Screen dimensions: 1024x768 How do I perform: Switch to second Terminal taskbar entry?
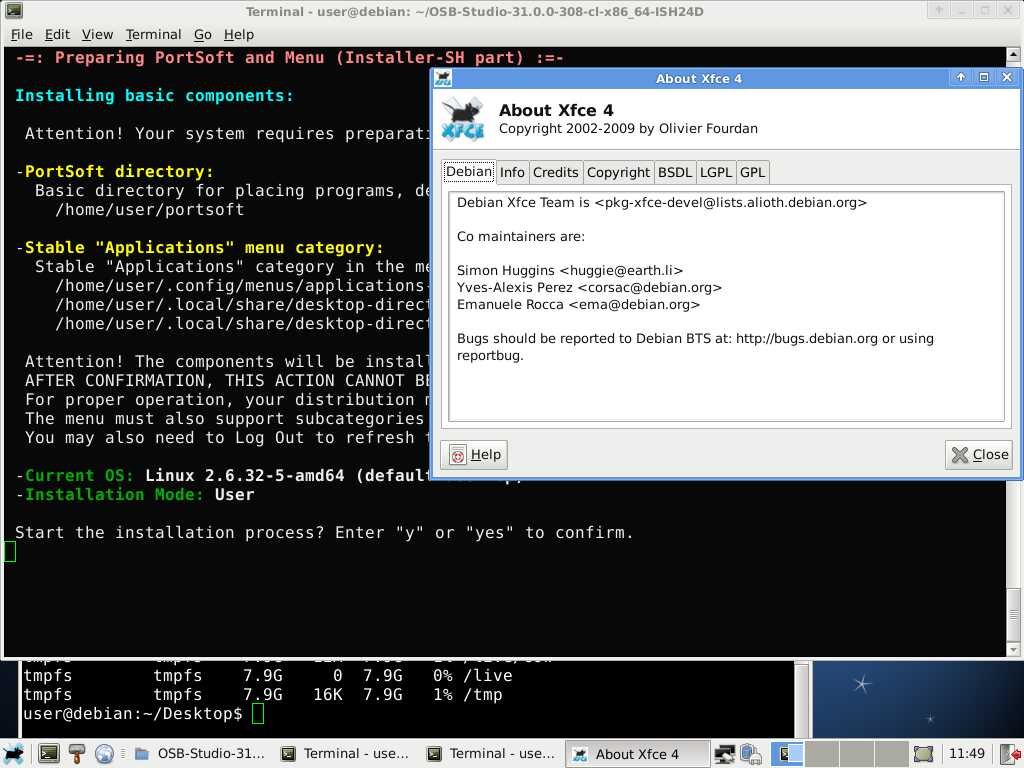coord(491,754)
